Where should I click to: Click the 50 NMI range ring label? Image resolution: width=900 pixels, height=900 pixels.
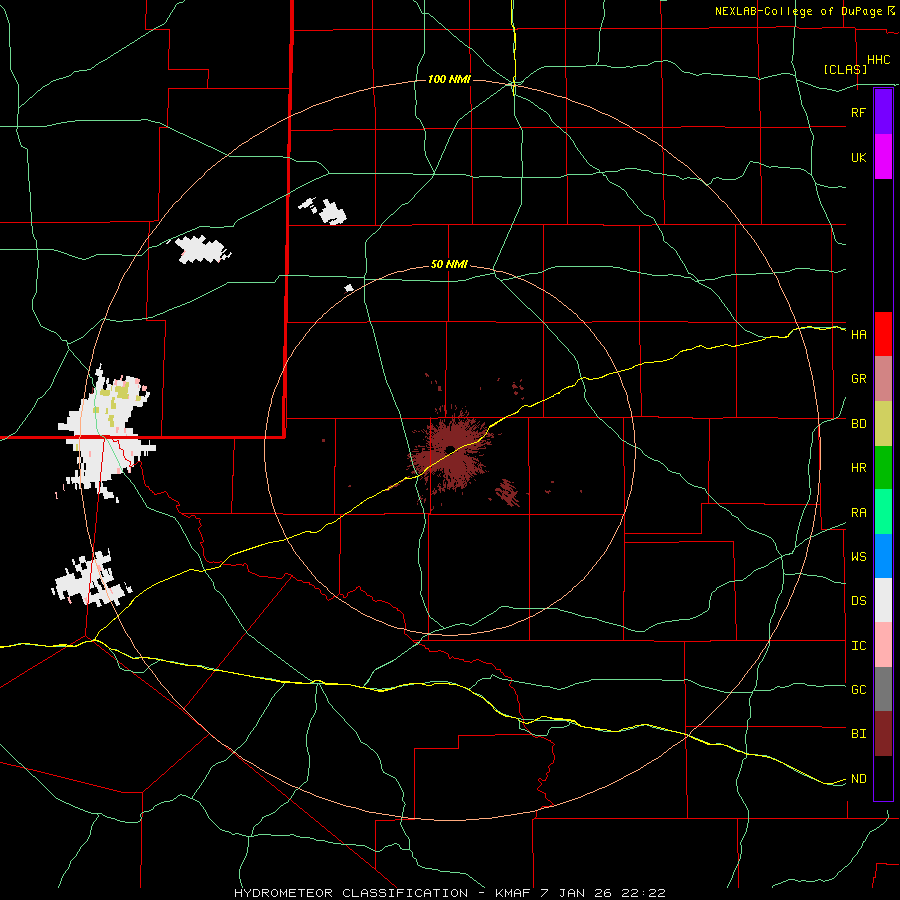tap(449, 265)
